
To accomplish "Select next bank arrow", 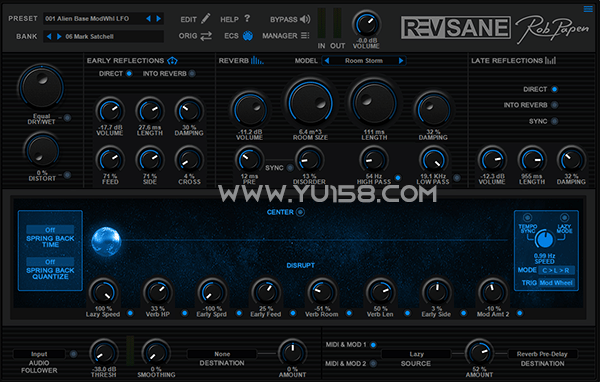I will [x=59, y=36].
